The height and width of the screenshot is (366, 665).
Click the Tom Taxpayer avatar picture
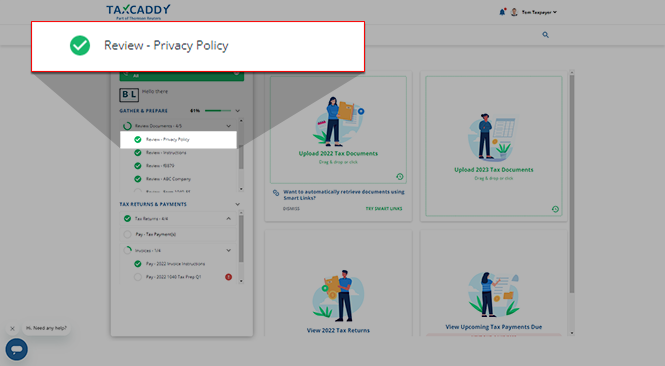(x=514, y=12)
